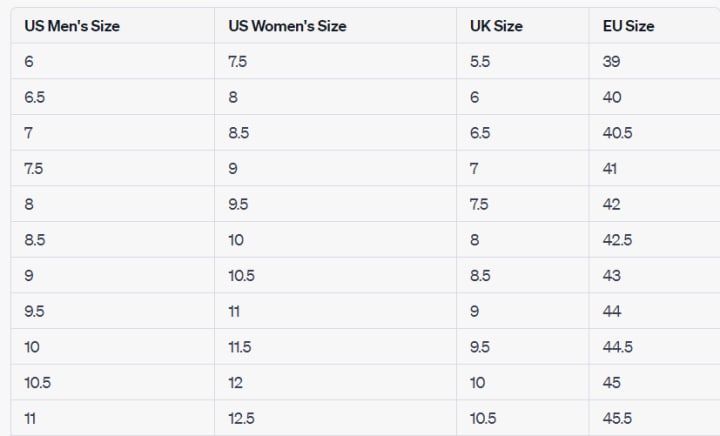
Task: Select US Women's size 12.5 cell
Action: click(x=240, y=419)
